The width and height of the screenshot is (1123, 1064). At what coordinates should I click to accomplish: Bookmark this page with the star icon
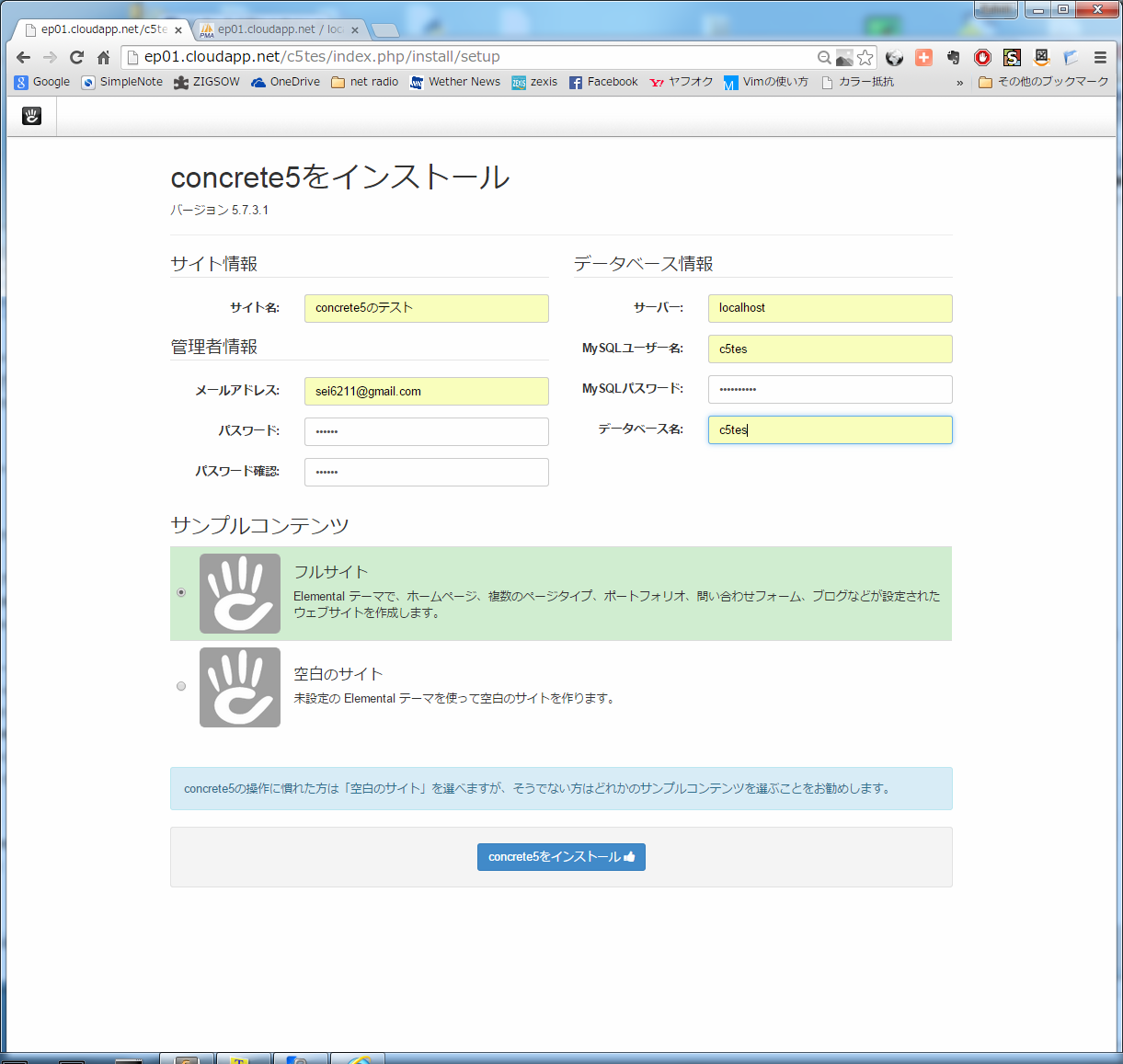[865, 57]
